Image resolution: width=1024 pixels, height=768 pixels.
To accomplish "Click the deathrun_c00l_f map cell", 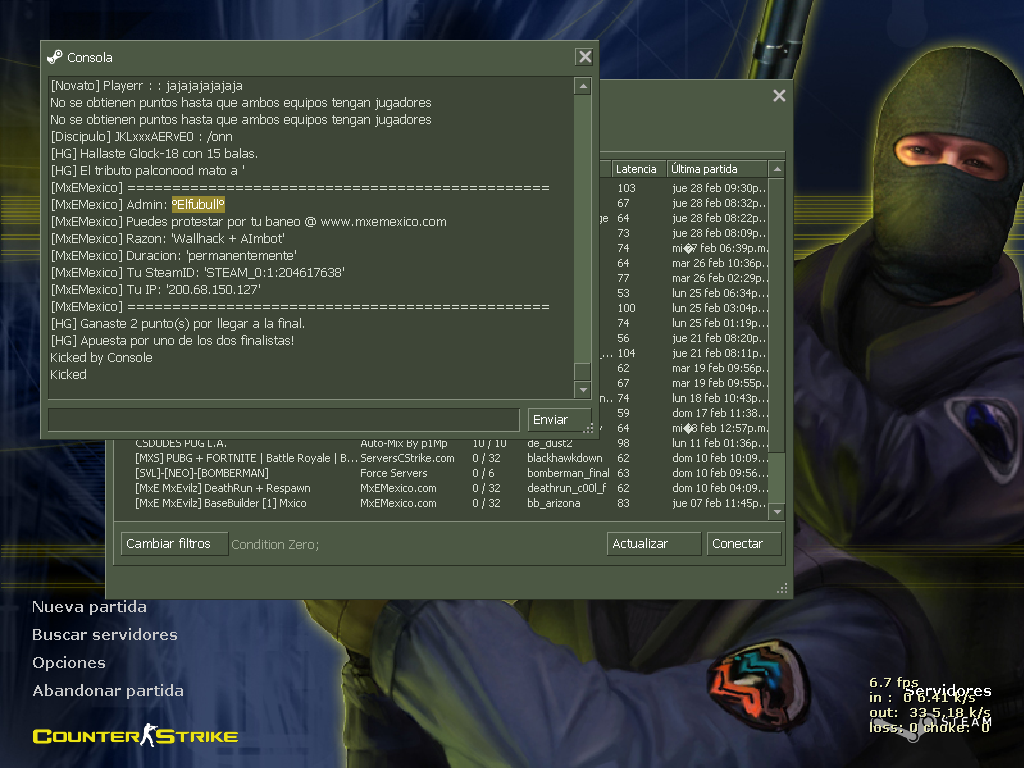I will pos(567,488).
